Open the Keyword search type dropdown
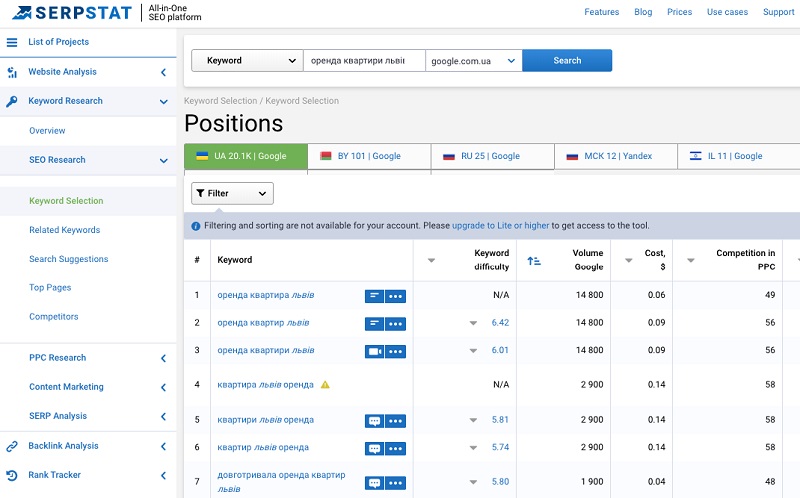800x498 pixels. click(x=247, y=61)
